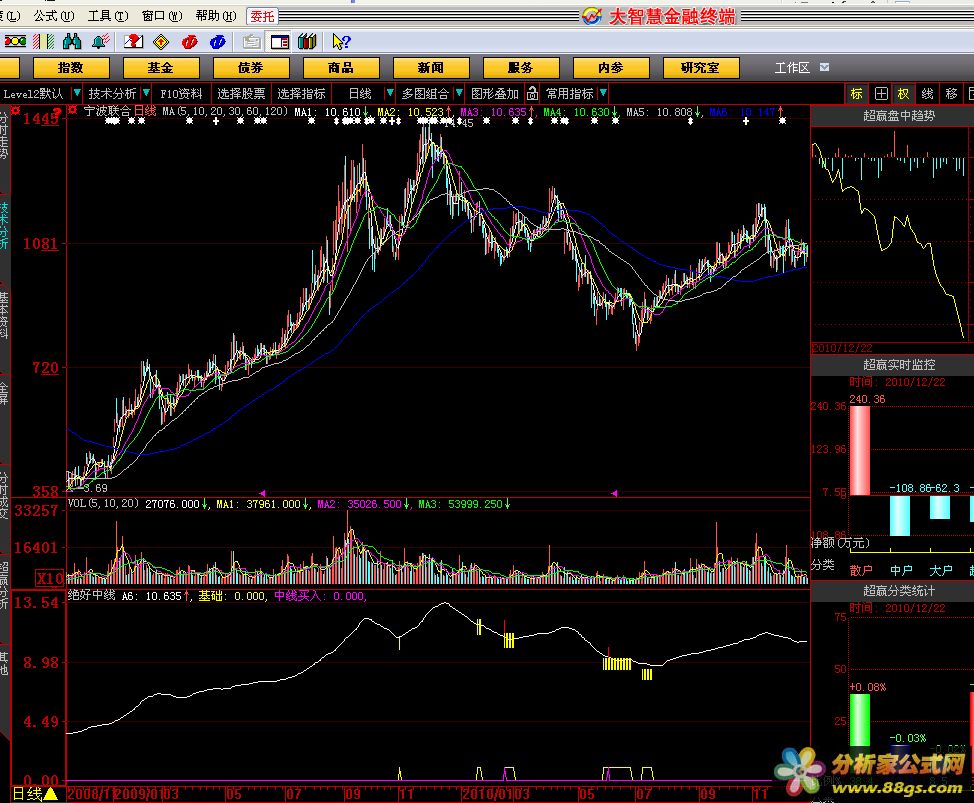Image resolution: width=974 pixels, height=803 pixels.
Task: Switch to 分时成交 side tab
Action: coord(4,497)
